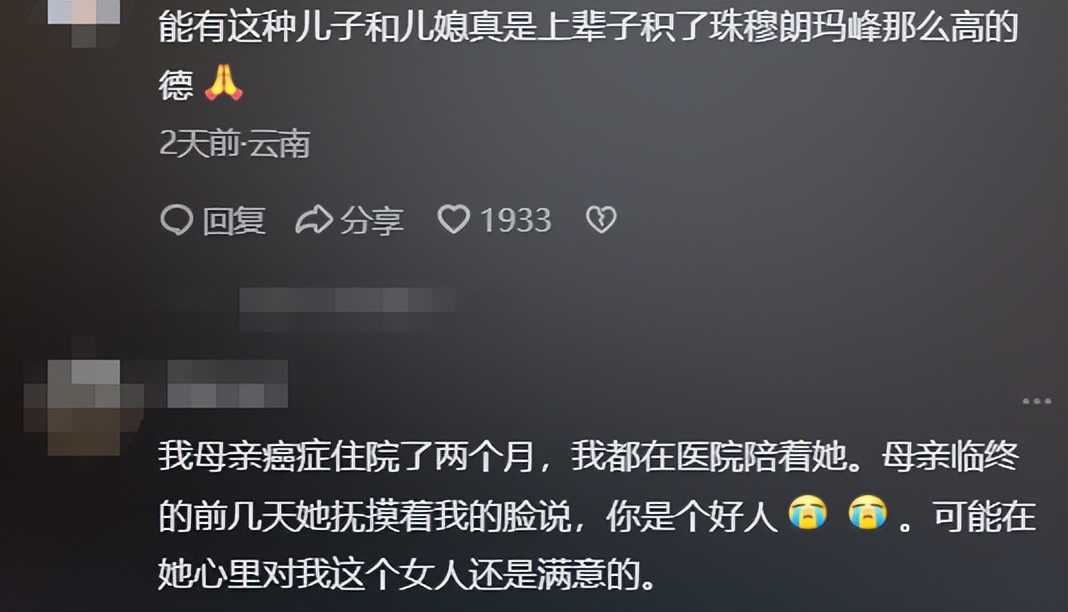Select the comment line starting 我母亲癌症住院

click(x=588, y=456)
